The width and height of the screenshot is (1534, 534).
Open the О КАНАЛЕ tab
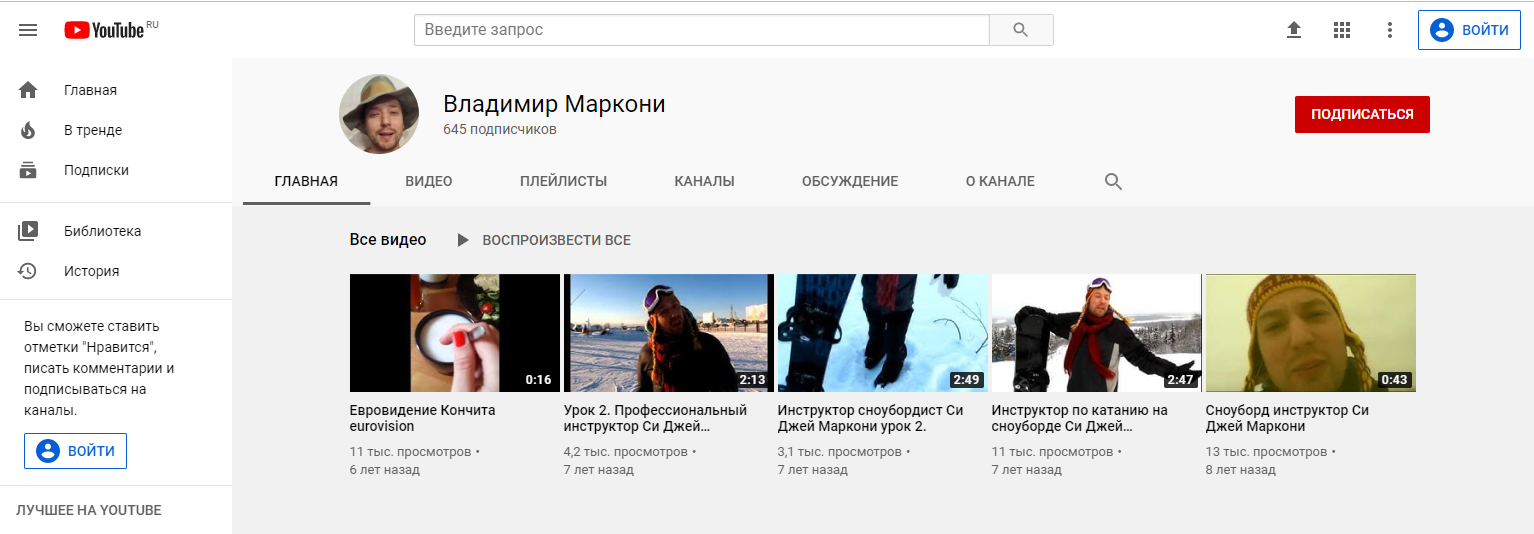coord(1000,182)
